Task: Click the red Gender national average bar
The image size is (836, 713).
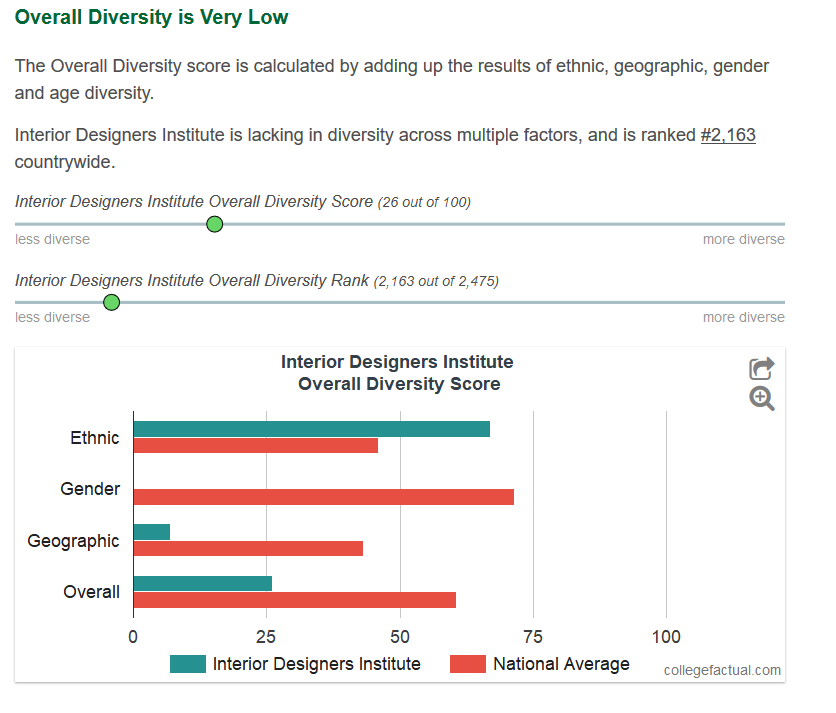Action: (324, 497)
